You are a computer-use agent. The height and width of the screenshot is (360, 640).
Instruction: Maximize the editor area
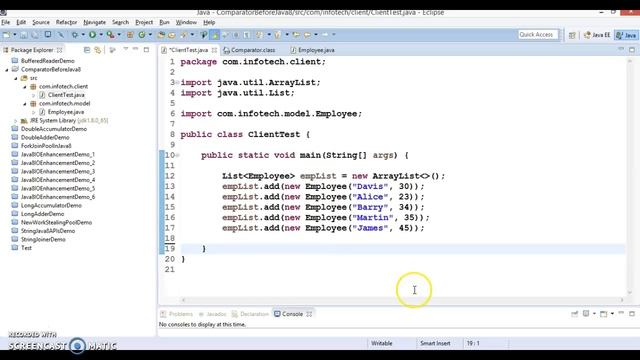[x=632, y=49]
